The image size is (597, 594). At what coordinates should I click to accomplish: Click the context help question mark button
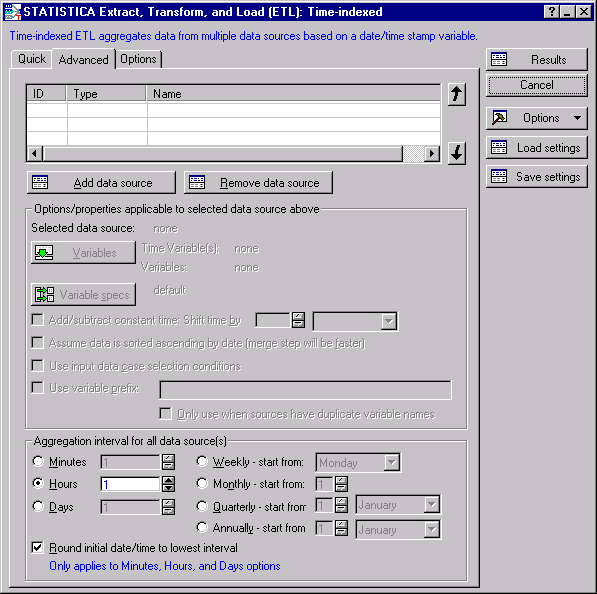tap(552, 12)
